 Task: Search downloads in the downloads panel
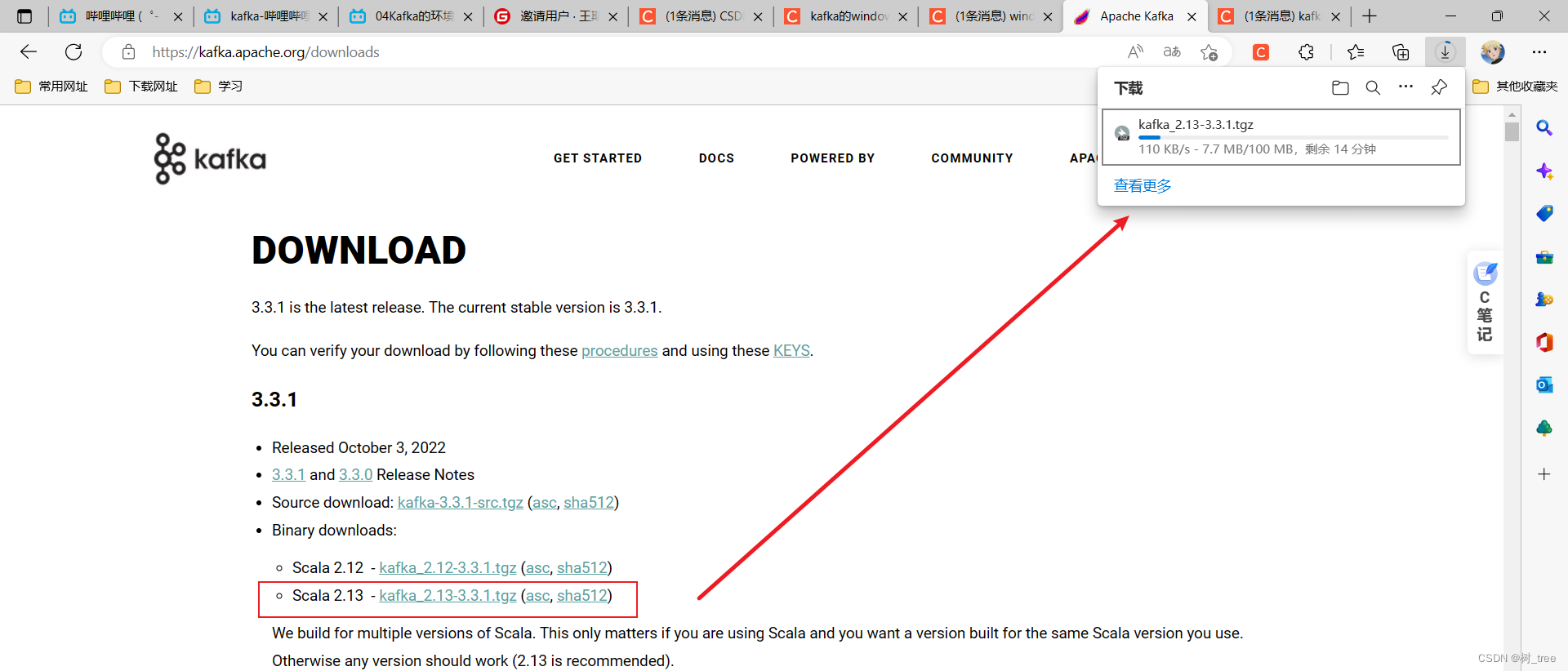point(1373,87)
